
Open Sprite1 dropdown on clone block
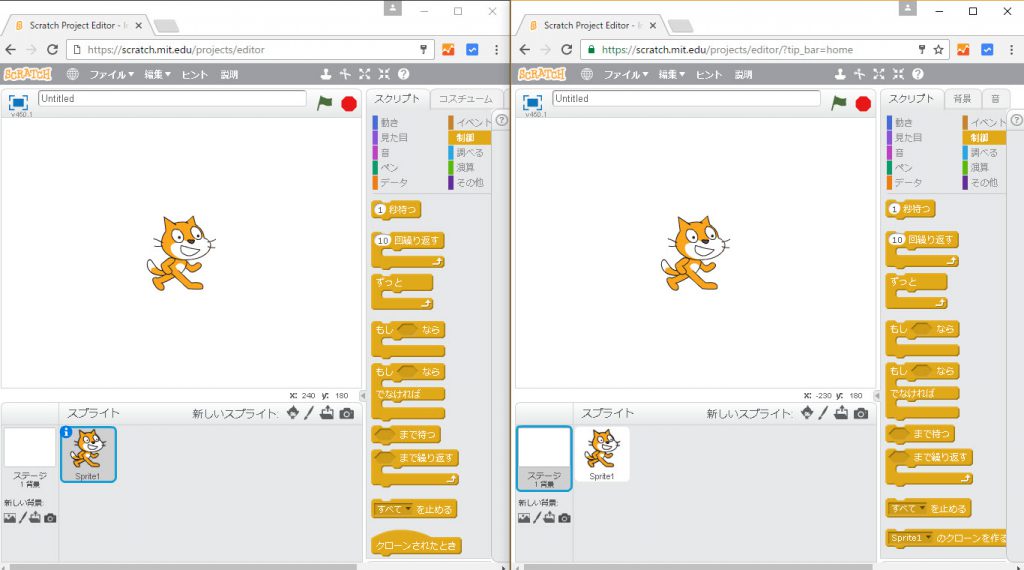pos(910,538)
